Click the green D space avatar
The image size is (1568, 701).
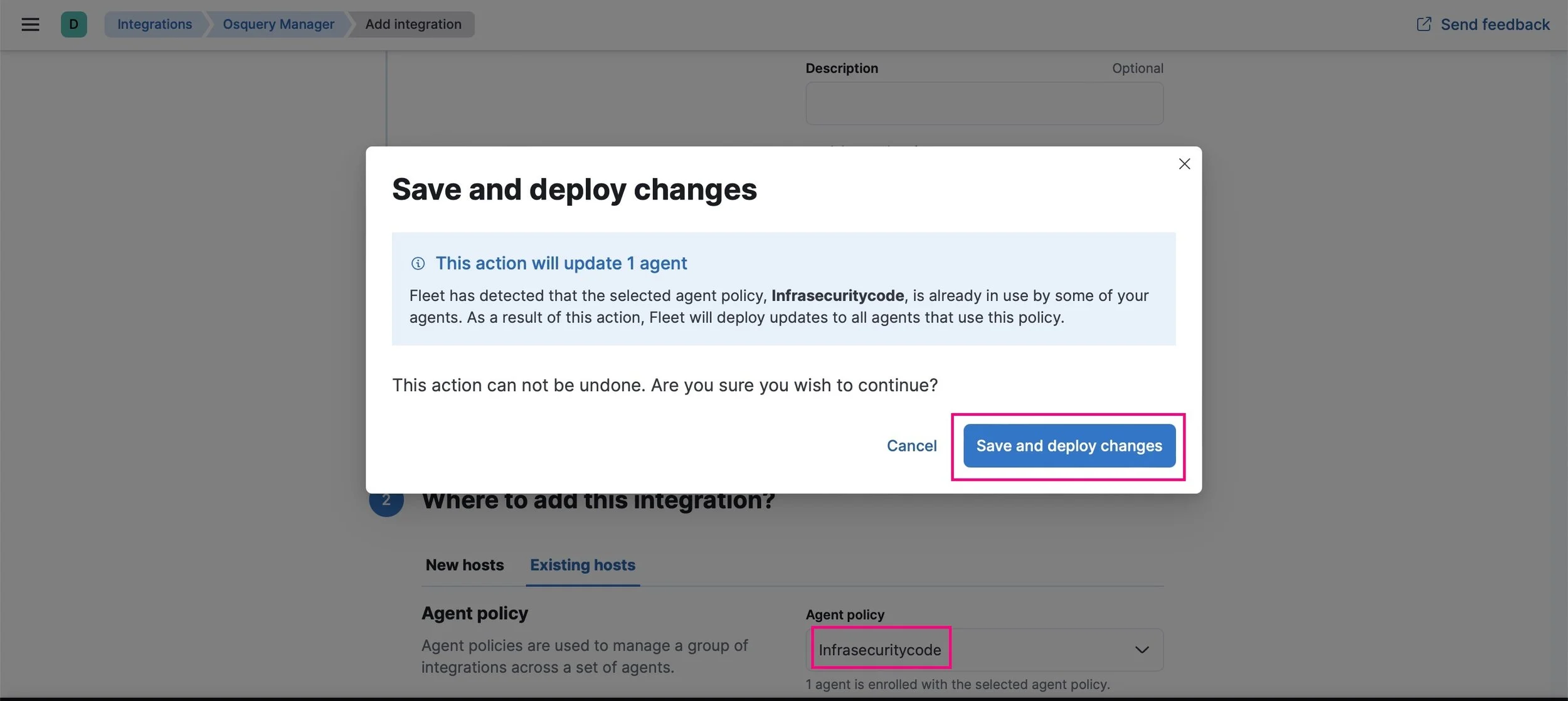tap(73, 24)
